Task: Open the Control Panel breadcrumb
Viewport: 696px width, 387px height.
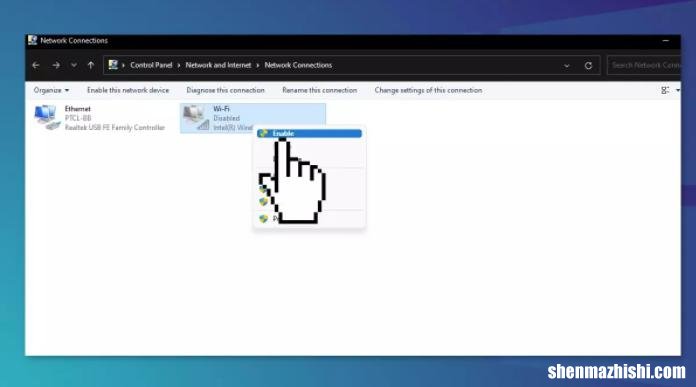Action: pos(151,65)
